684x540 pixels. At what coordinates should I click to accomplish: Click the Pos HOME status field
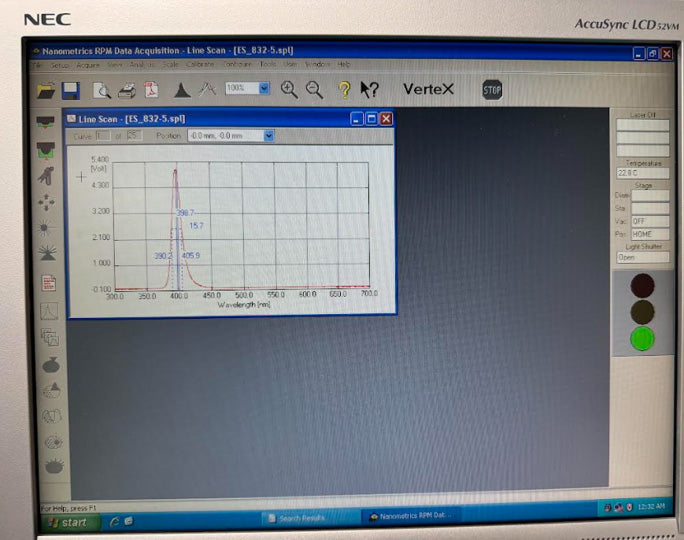coord(650,234)
